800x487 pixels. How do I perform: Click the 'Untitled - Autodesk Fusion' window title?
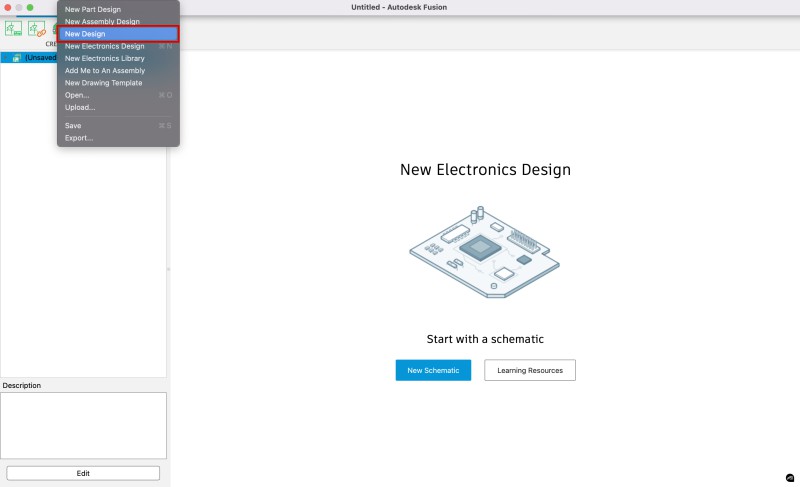(399, 7)
